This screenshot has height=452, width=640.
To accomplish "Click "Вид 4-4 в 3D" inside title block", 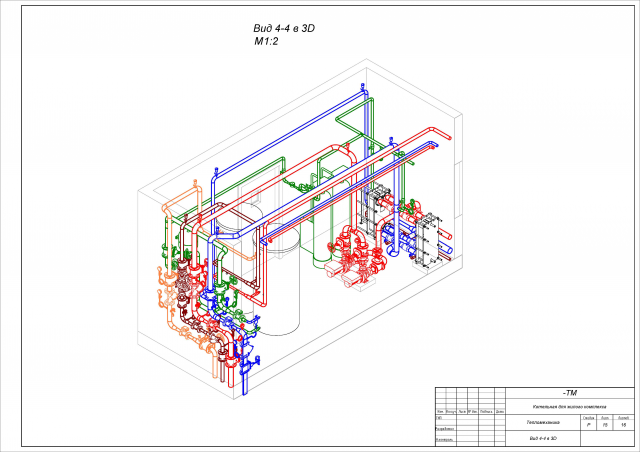I will (543, 438).
